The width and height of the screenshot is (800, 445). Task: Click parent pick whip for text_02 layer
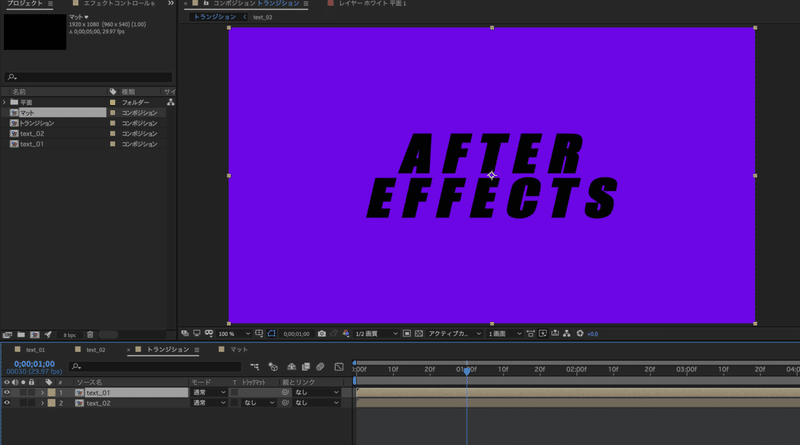tap(285, 403)
